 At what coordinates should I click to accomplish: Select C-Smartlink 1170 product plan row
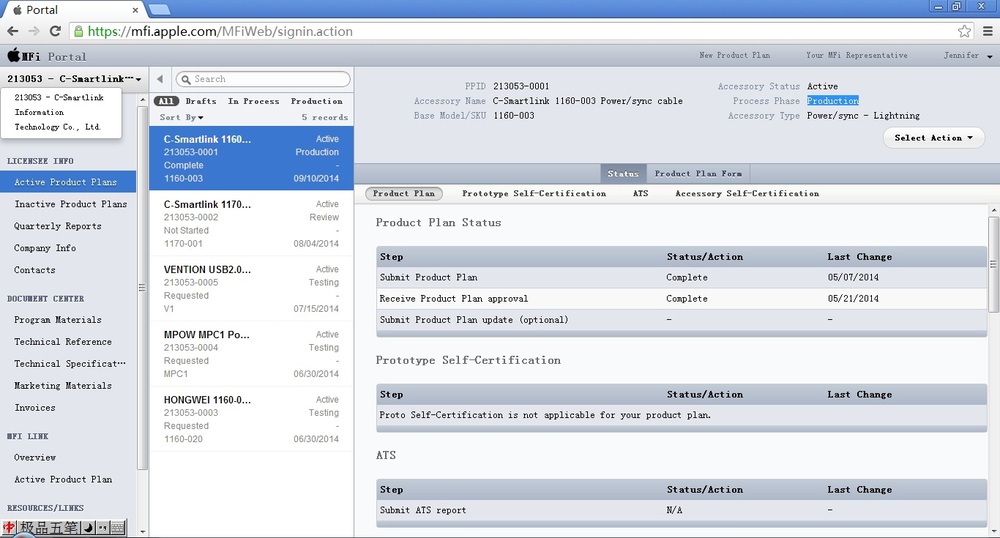[251, 223]
